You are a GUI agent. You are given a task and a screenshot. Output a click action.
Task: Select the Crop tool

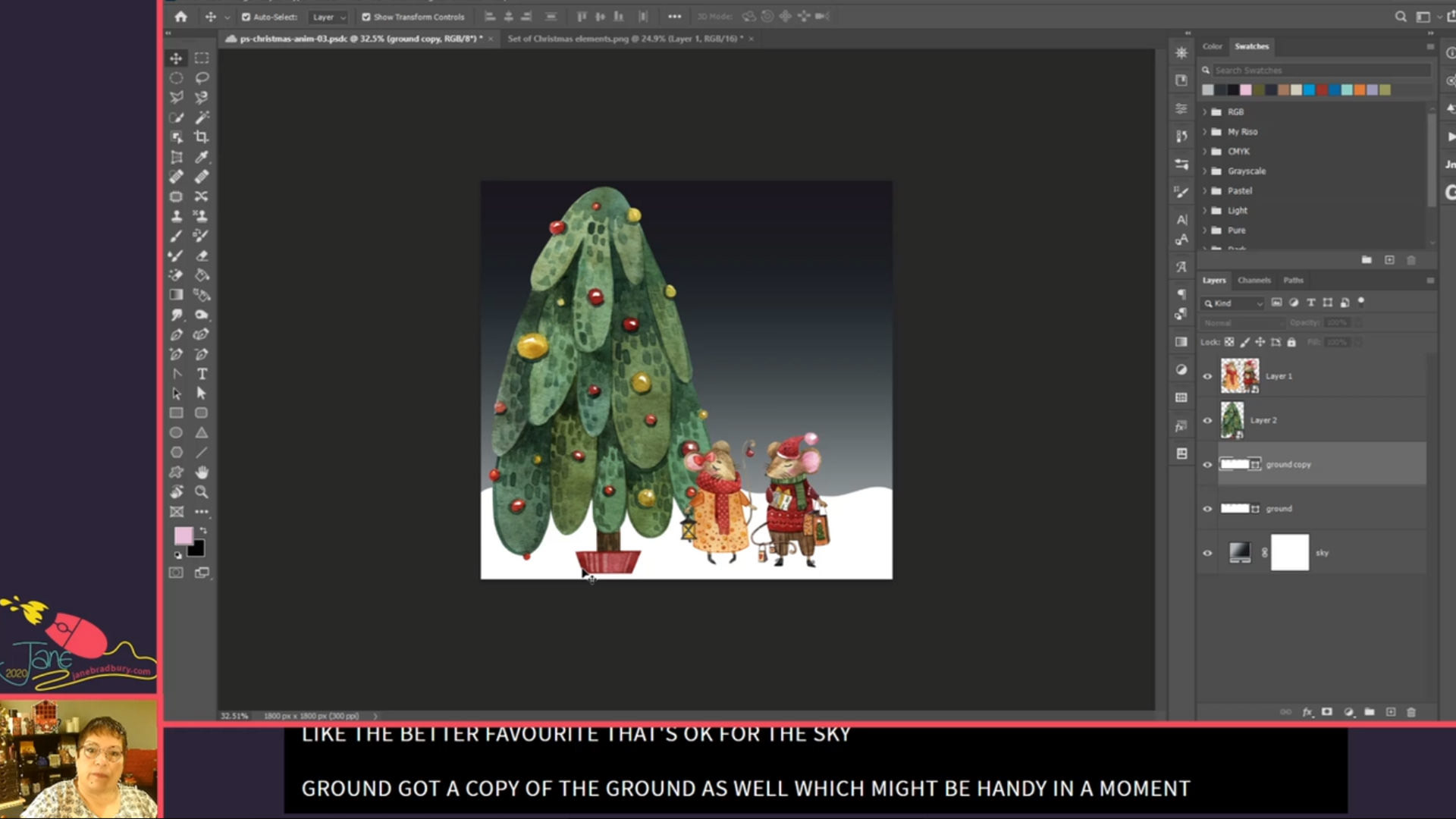[x=202, y=137]
